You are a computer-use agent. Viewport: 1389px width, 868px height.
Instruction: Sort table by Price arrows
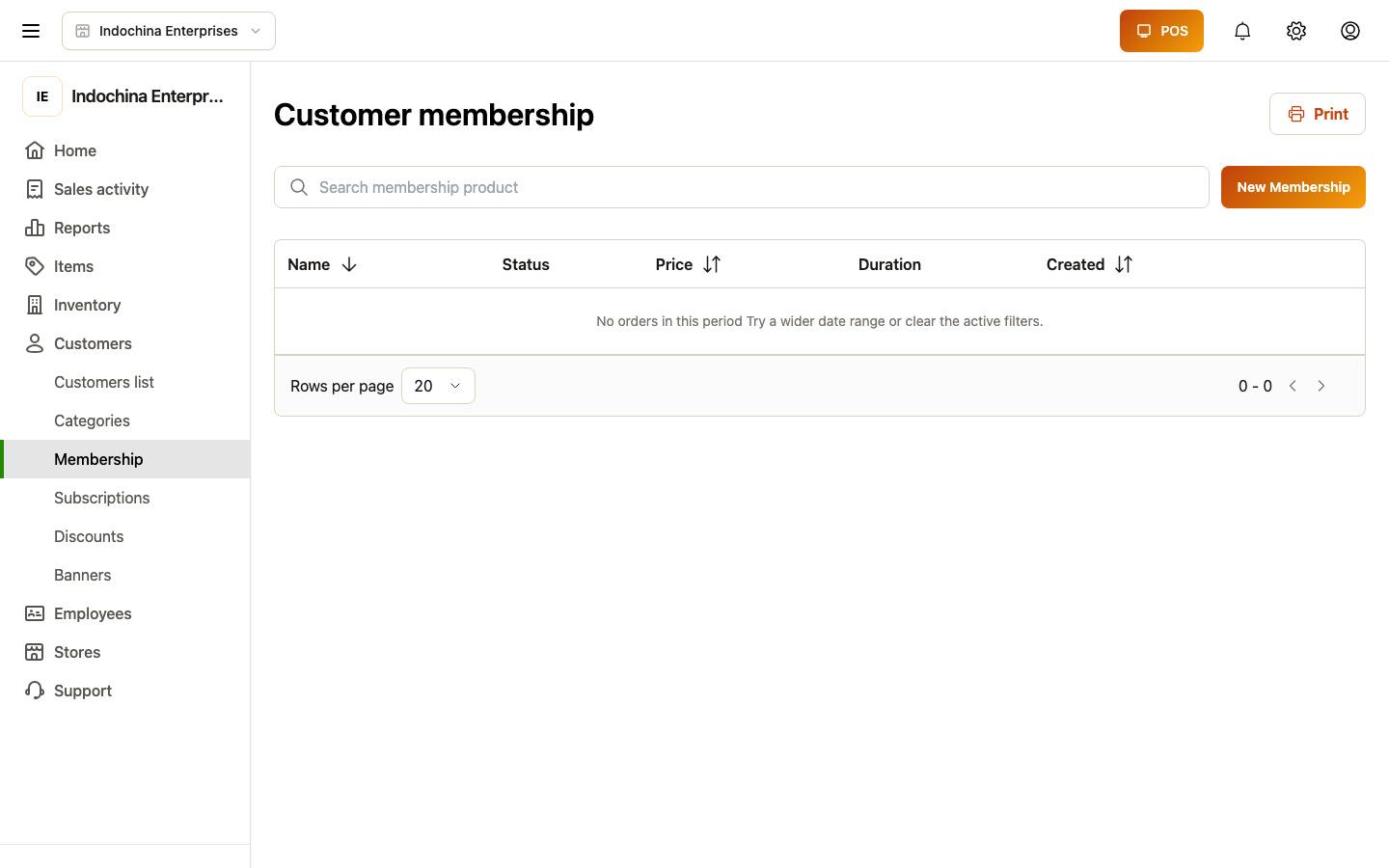(712, 264)
